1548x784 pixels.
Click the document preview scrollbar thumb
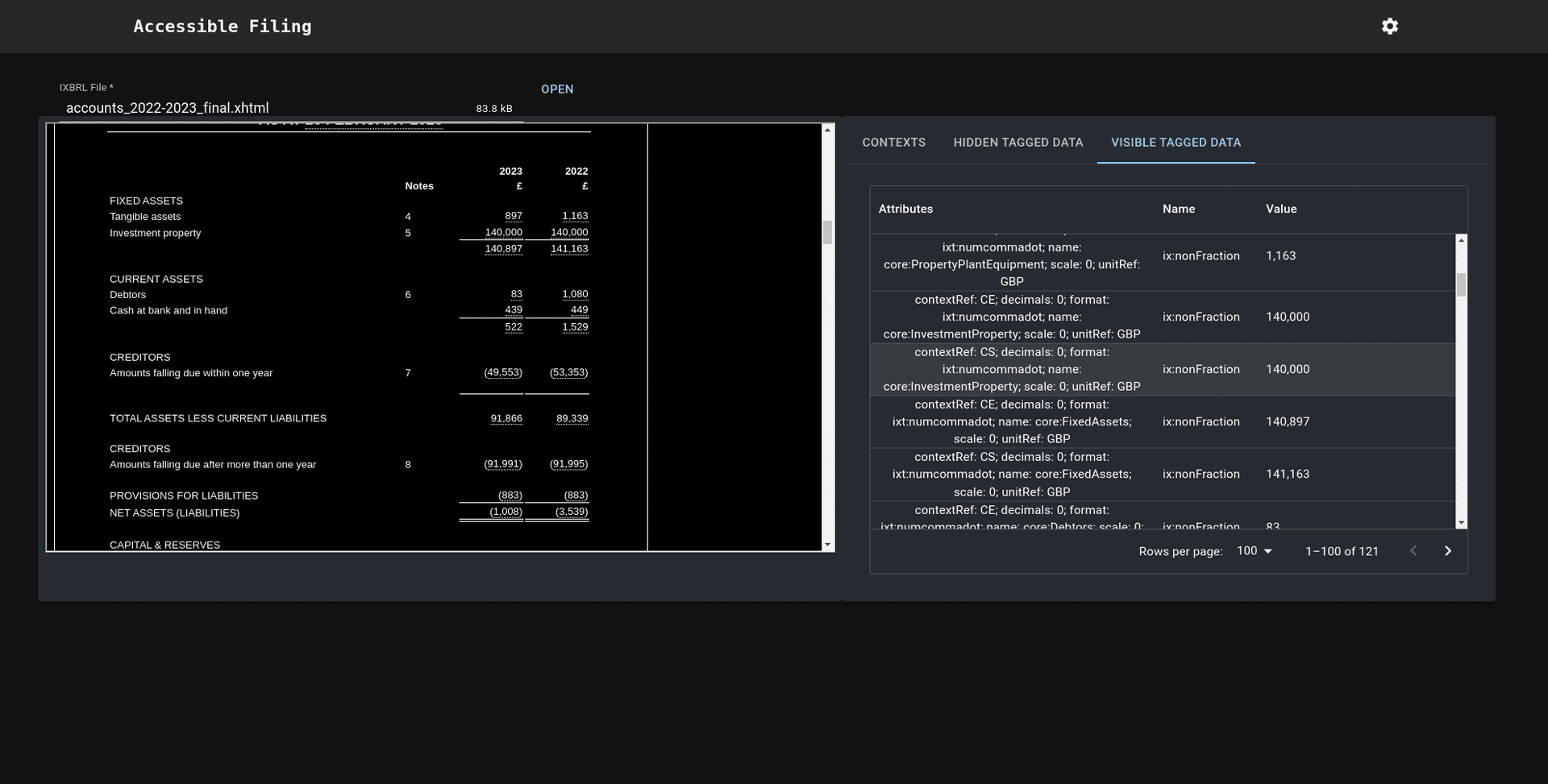click(x=827, y=232)
